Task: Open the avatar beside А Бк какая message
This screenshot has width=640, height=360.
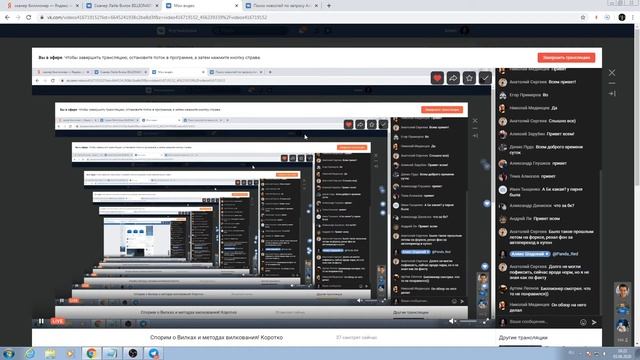Action: 503,190
